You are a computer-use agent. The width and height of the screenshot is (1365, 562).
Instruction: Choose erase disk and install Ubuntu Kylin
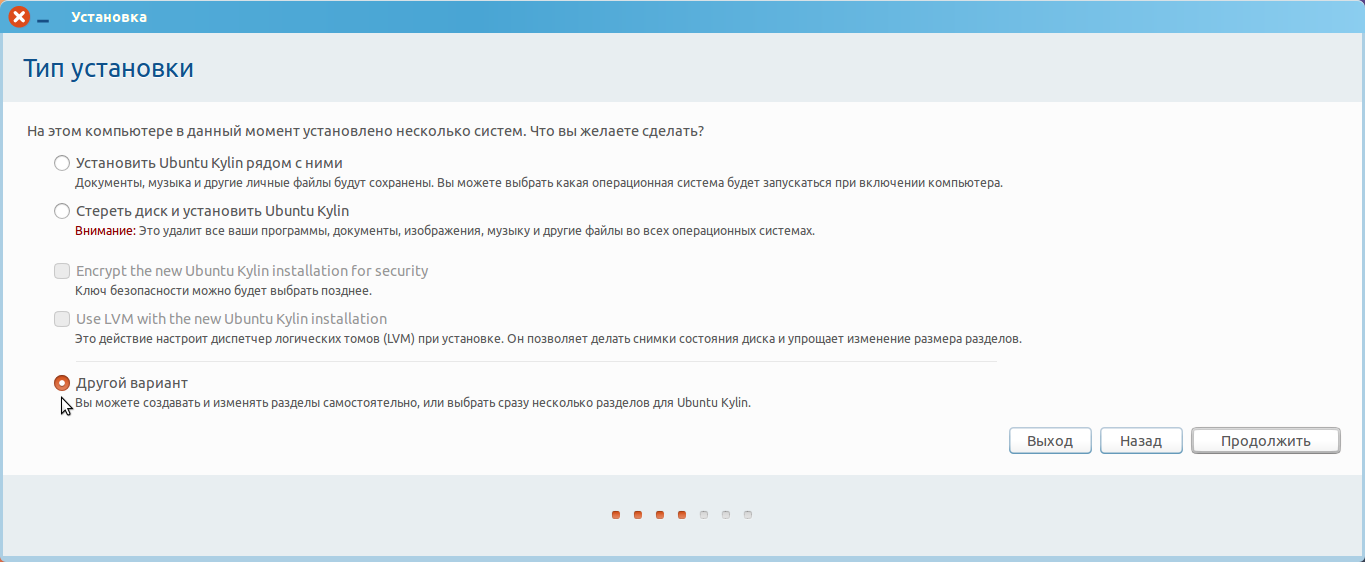[62, 211]
